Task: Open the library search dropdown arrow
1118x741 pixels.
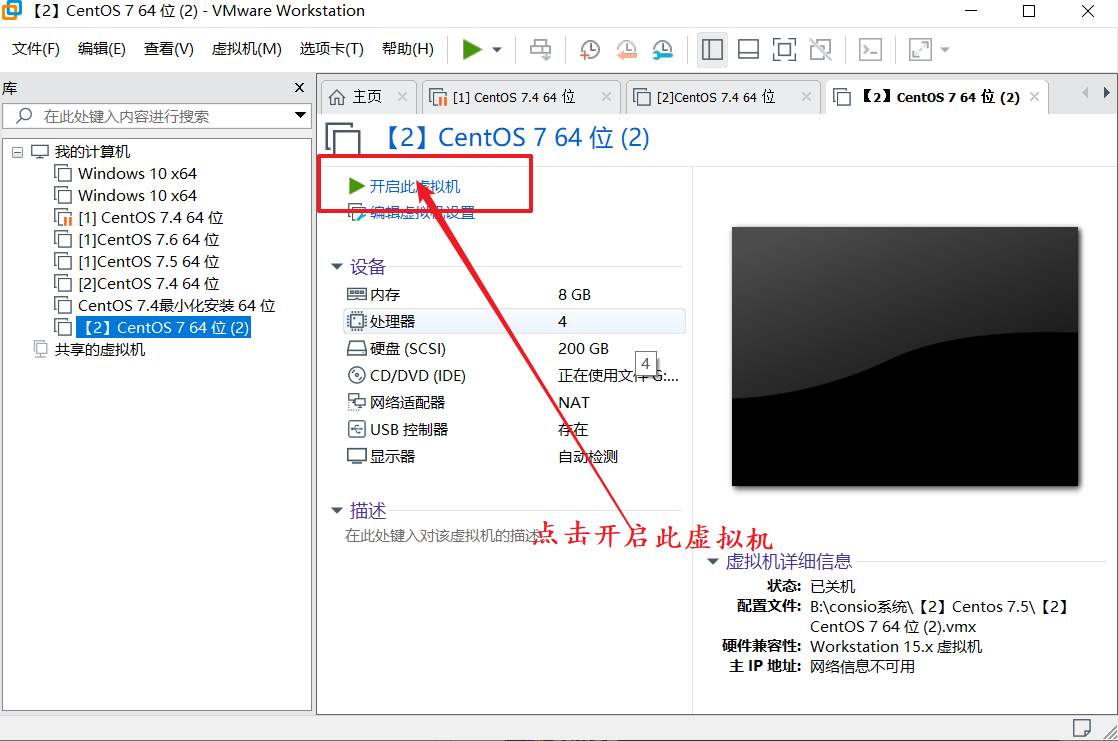Action: tap(300, 116)
